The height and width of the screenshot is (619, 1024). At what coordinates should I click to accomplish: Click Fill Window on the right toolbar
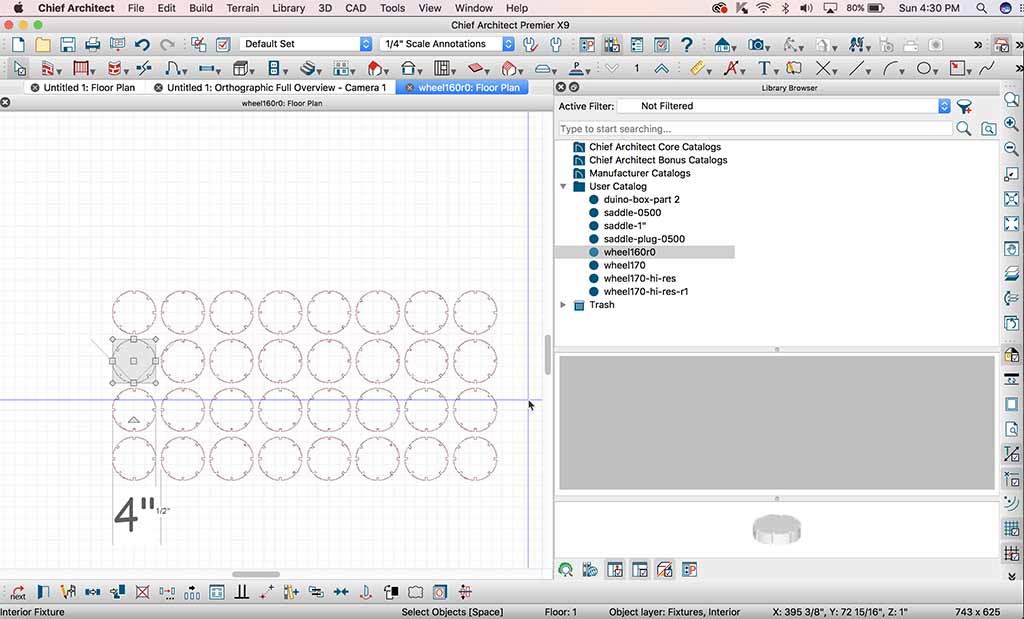(x=1012, y=223)
